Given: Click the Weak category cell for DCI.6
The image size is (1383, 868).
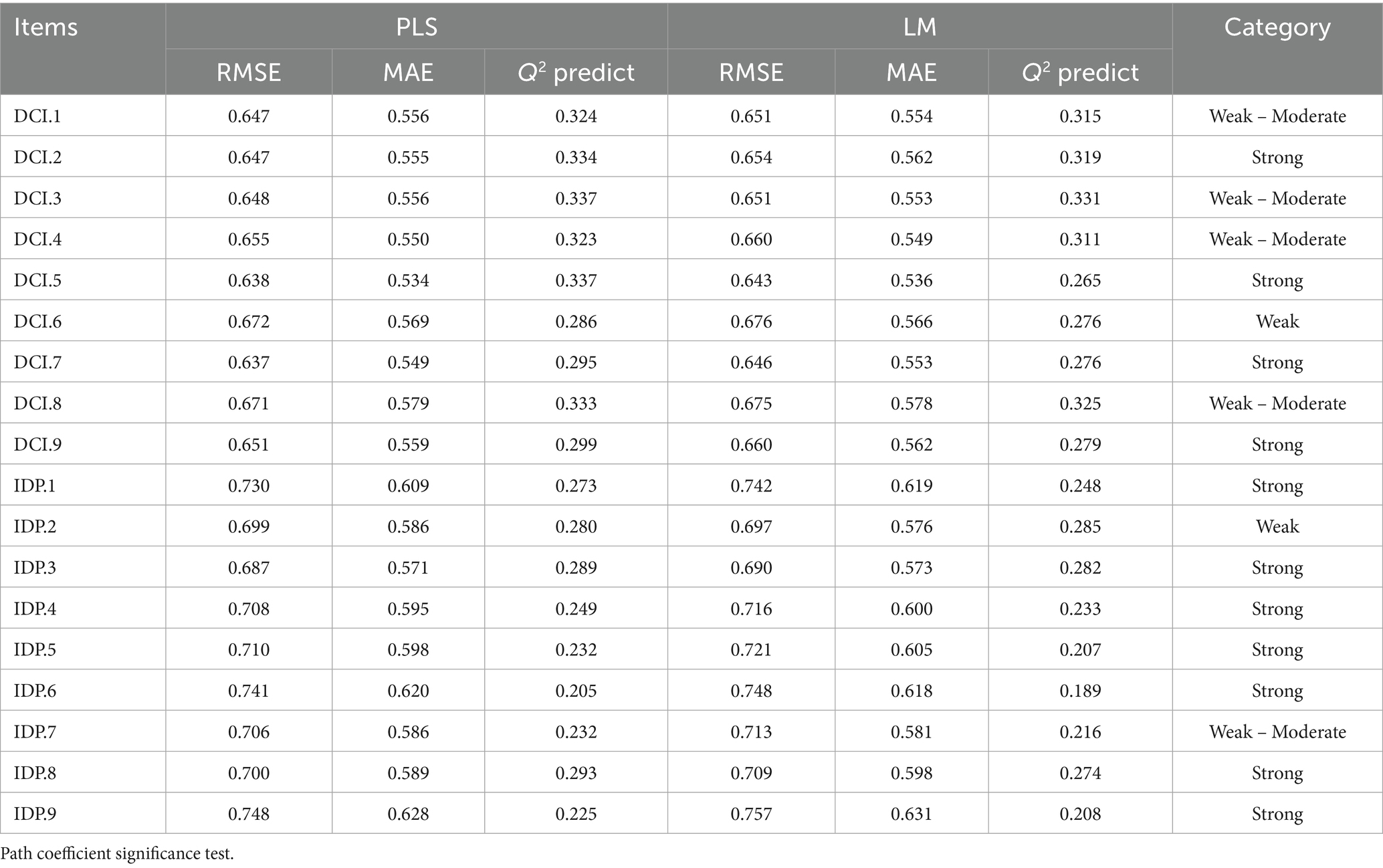Looking at the screenshot, I should click(1277, 322).
